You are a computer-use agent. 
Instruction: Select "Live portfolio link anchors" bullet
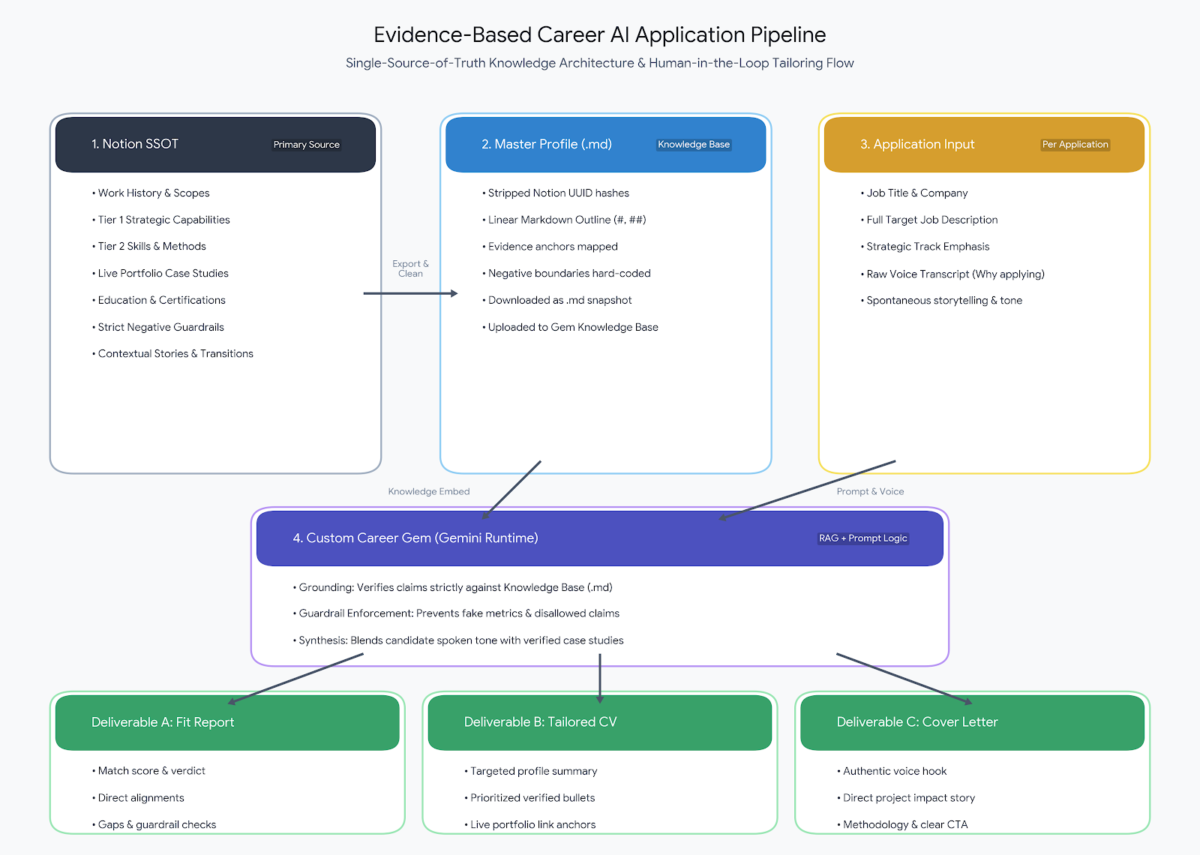pos(530,825)
